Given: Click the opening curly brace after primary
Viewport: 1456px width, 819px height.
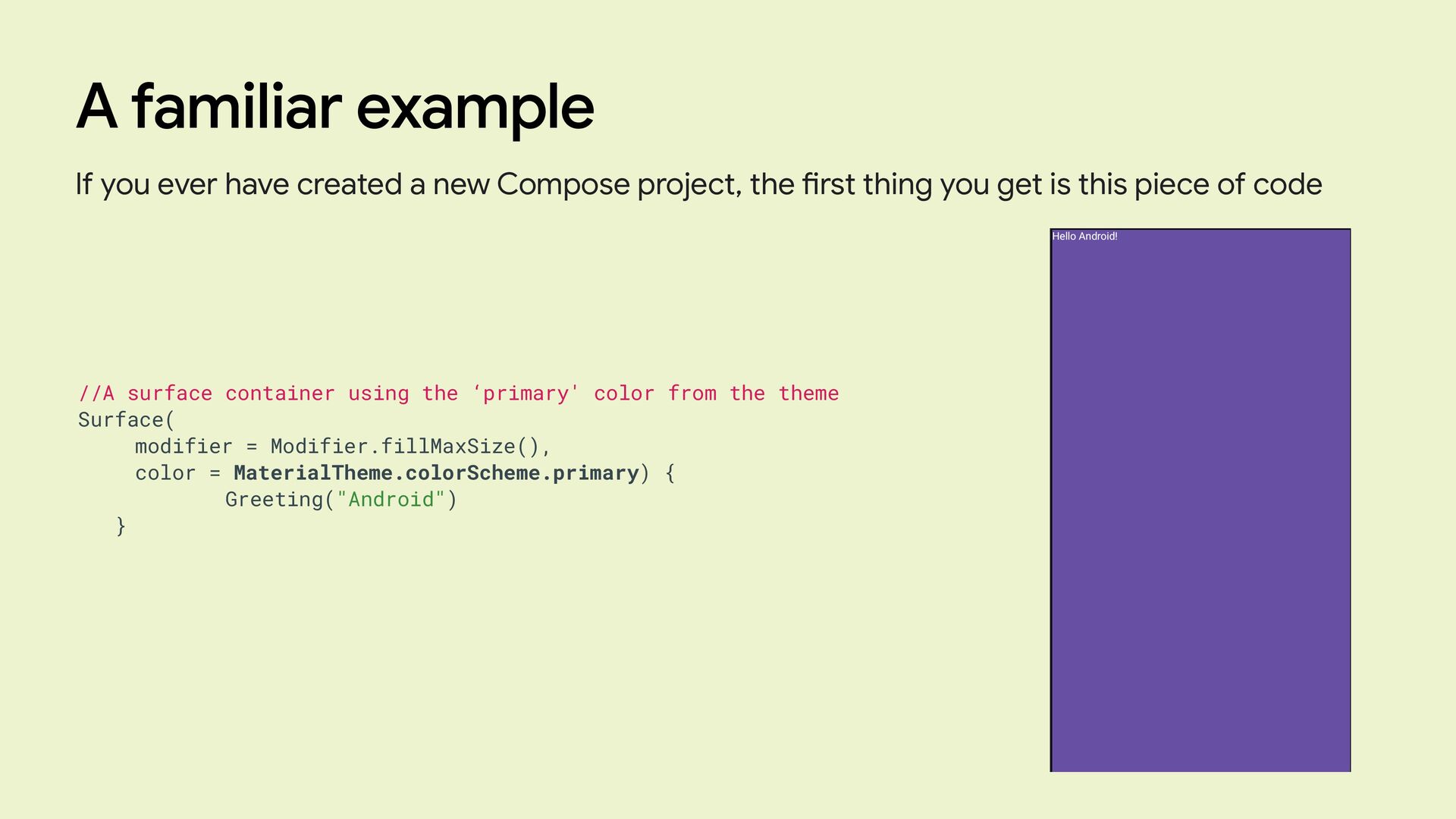Looking at the screenshot, I should click(670, 473).
